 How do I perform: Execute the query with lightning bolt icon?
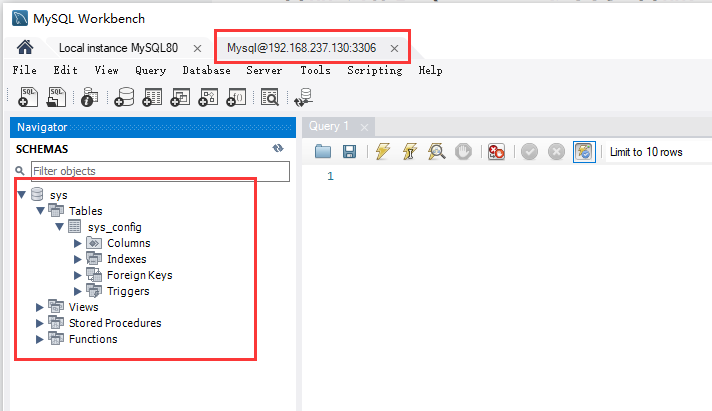[x=383, y=151]
